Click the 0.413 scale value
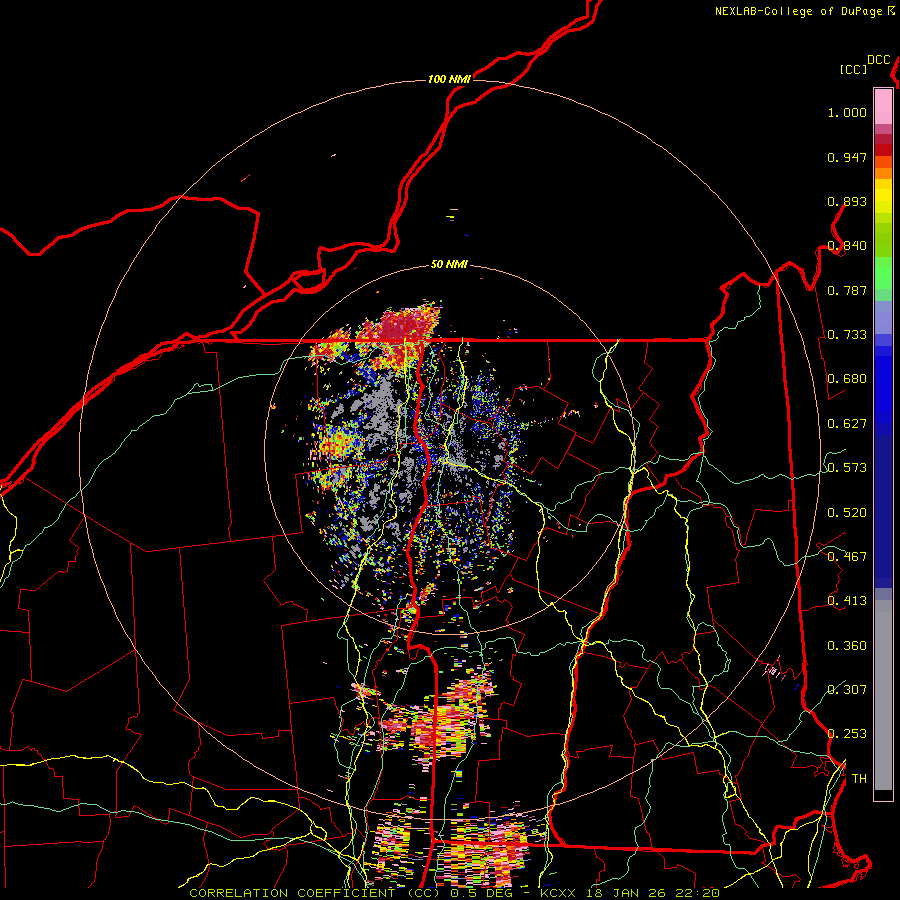 tap(847, 601)
